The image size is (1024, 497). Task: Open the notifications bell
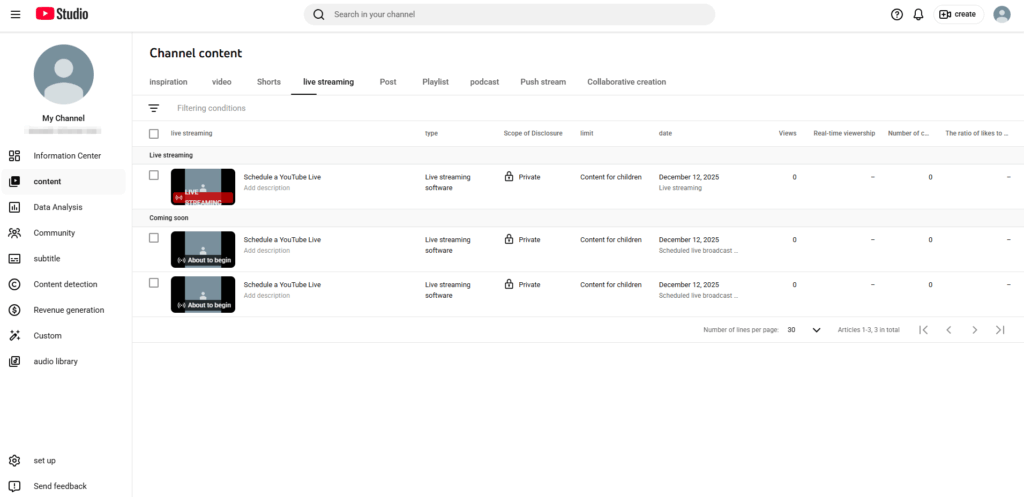[918, 14]
